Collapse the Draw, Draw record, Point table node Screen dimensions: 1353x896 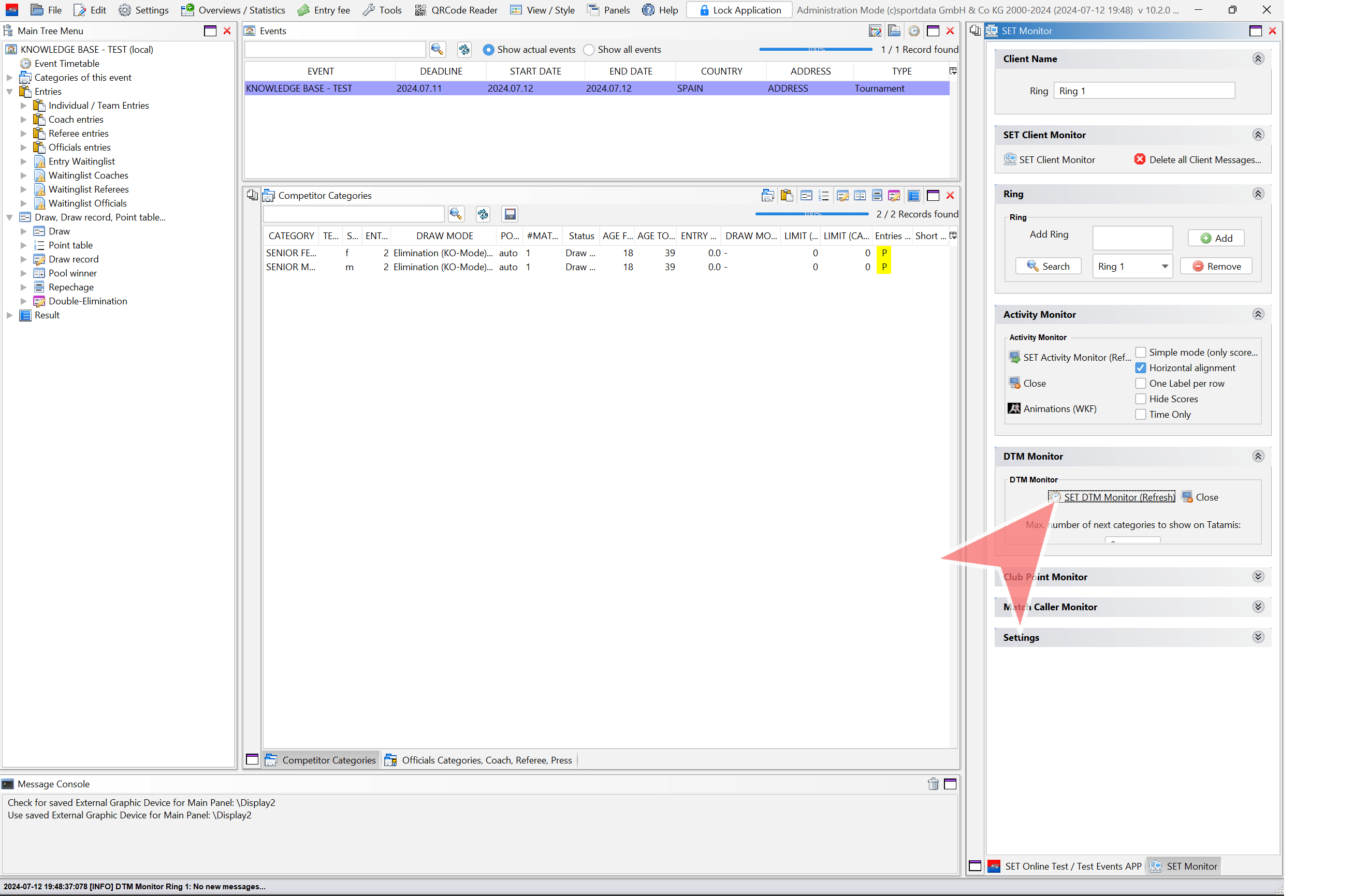(x=9, y=217)
